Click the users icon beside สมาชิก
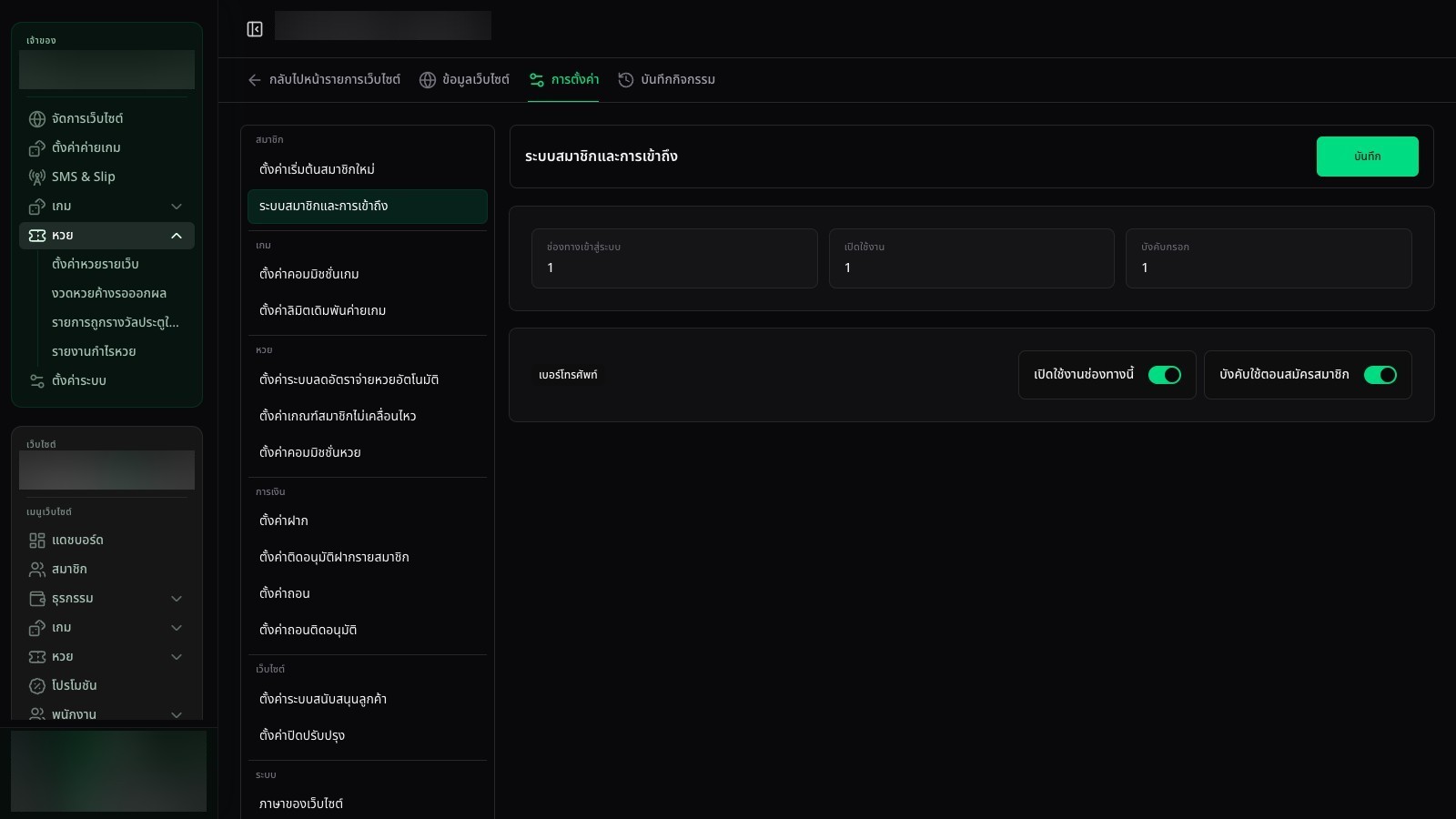The image size is (1456, 819). (x=37, y=570)
